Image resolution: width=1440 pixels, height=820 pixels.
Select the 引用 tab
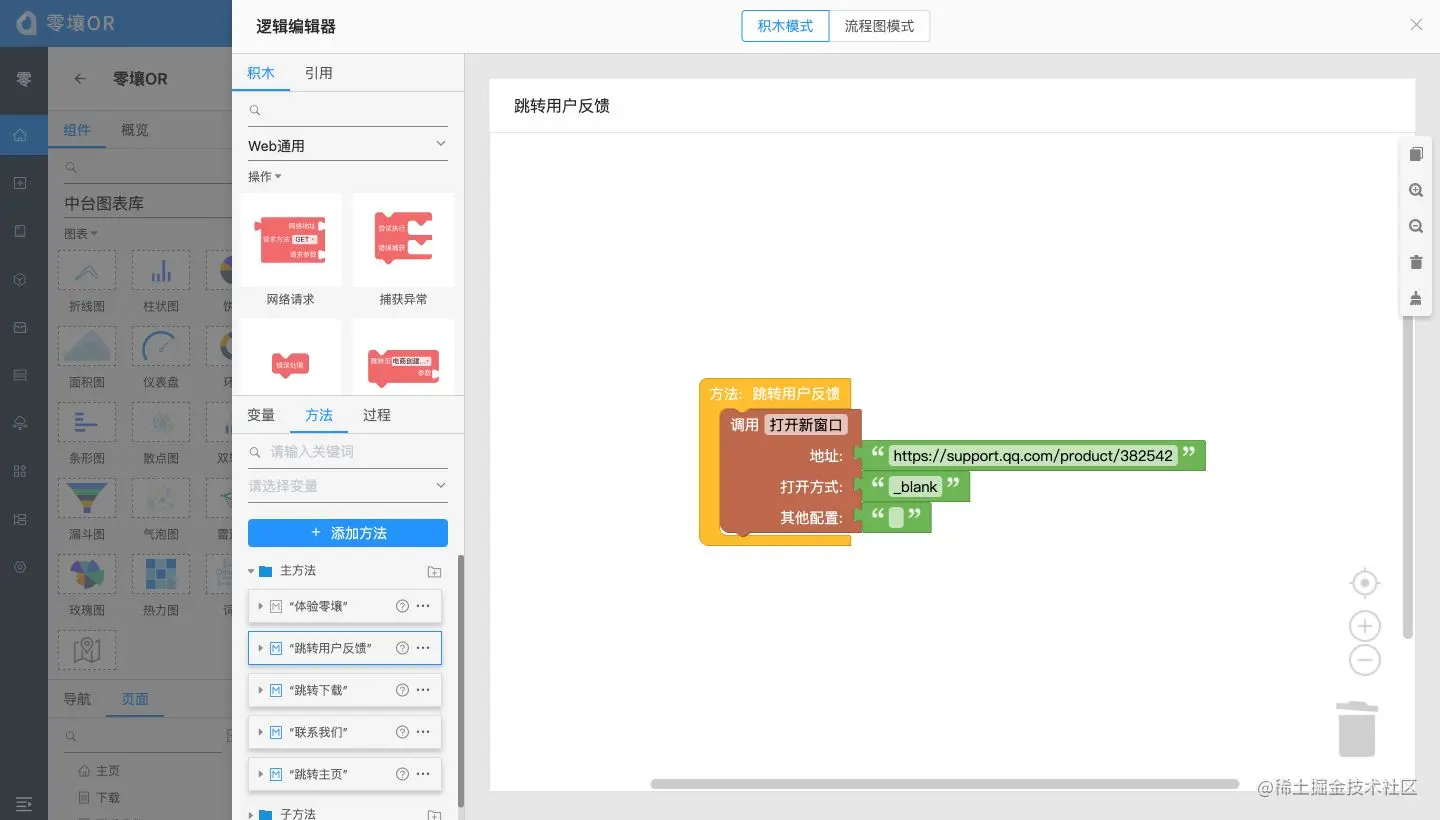[319, 73]
